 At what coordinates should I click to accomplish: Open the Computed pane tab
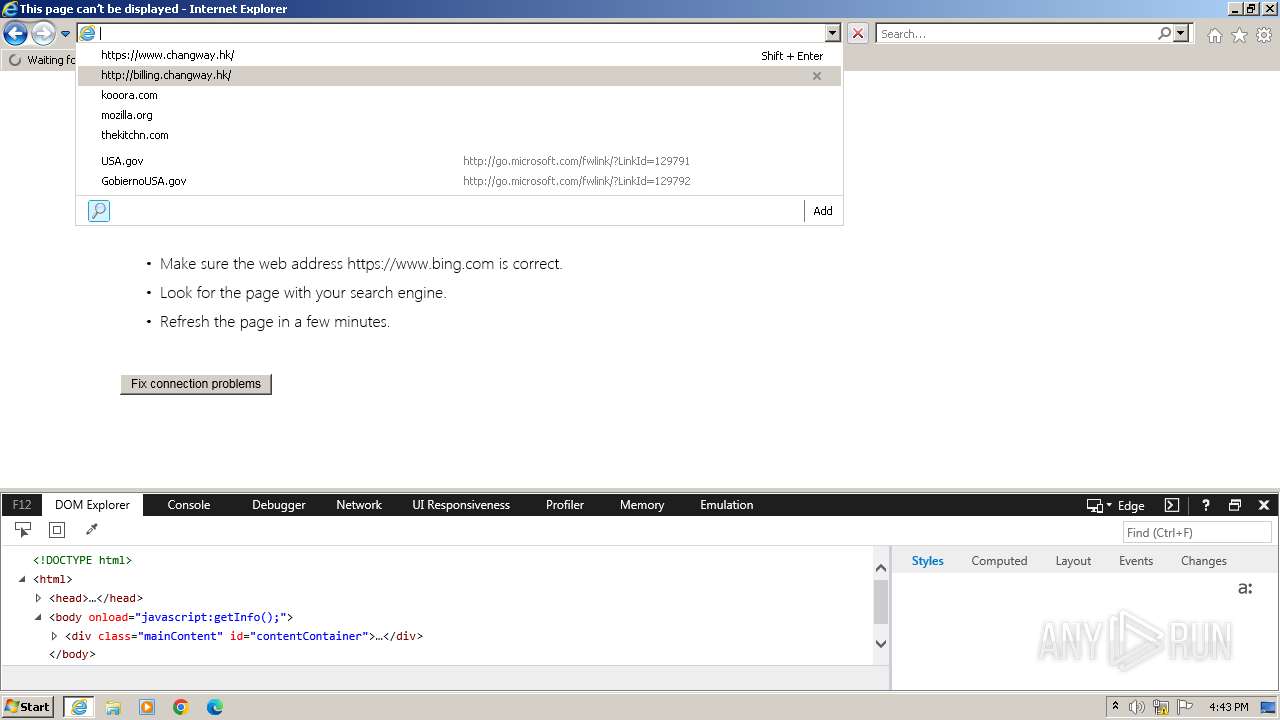(x=999, y=561)
